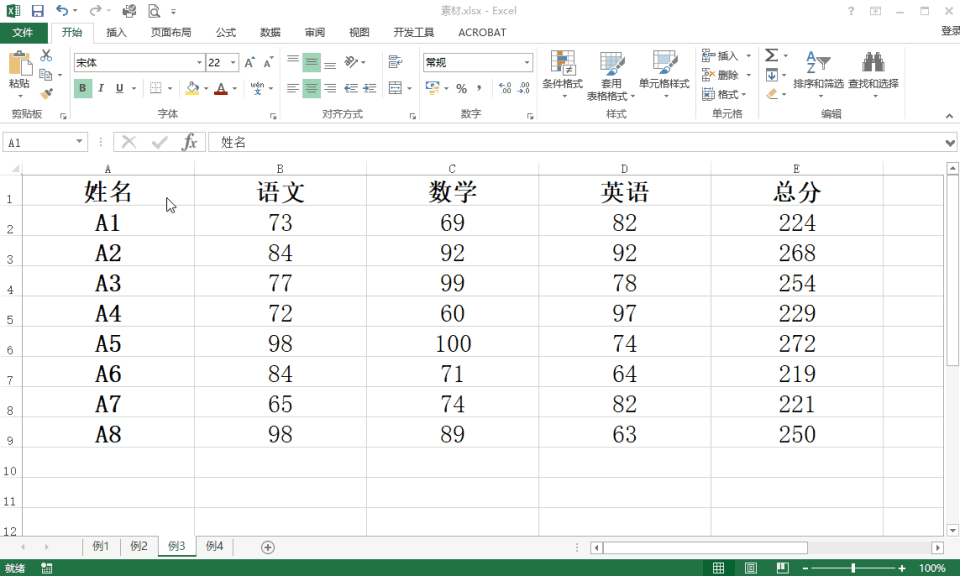Switch to sheet 例4
Image resolution: width=960 pixels, height=576 pixels.
click(214, 546)
